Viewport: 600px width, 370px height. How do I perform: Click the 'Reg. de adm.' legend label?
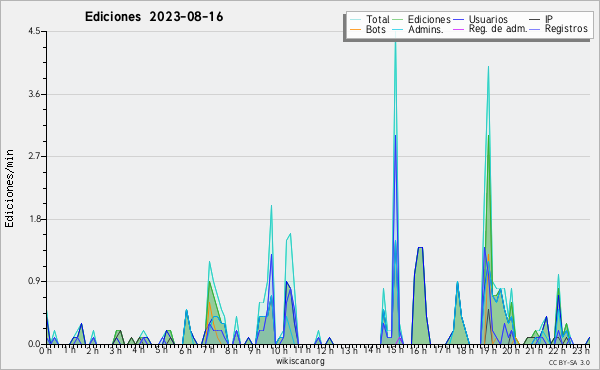(498, 29)
